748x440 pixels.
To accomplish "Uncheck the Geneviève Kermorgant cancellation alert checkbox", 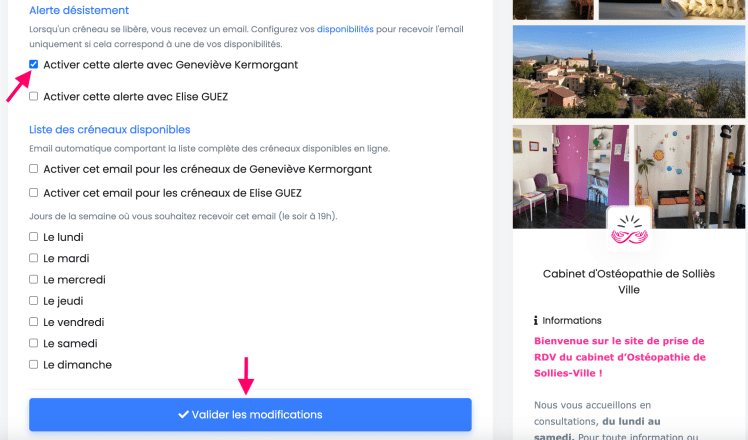I will coord(34,64).
